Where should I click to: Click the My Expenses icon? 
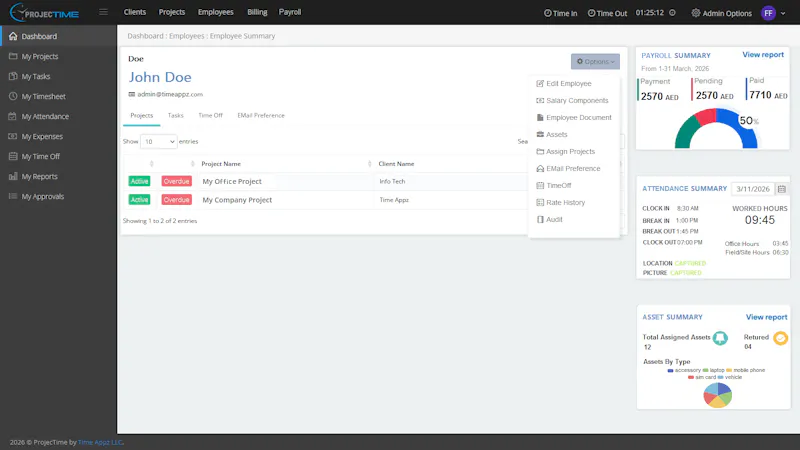tap(13, 136)
